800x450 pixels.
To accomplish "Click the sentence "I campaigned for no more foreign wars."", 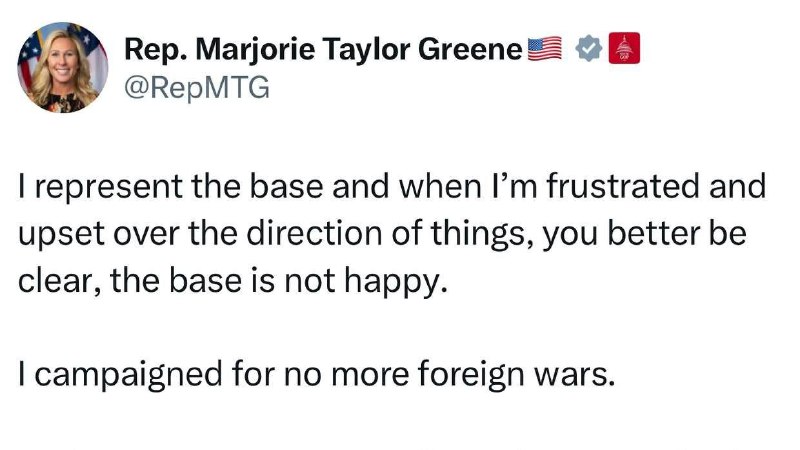I will pyautogui.click(x=316, y=375).
